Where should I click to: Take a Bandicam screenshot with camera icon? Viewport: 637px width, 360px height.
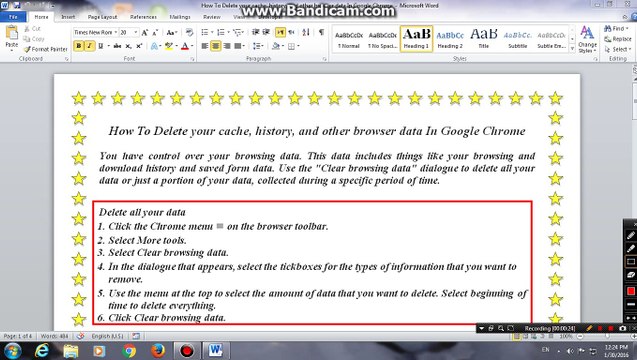(622, 328)
